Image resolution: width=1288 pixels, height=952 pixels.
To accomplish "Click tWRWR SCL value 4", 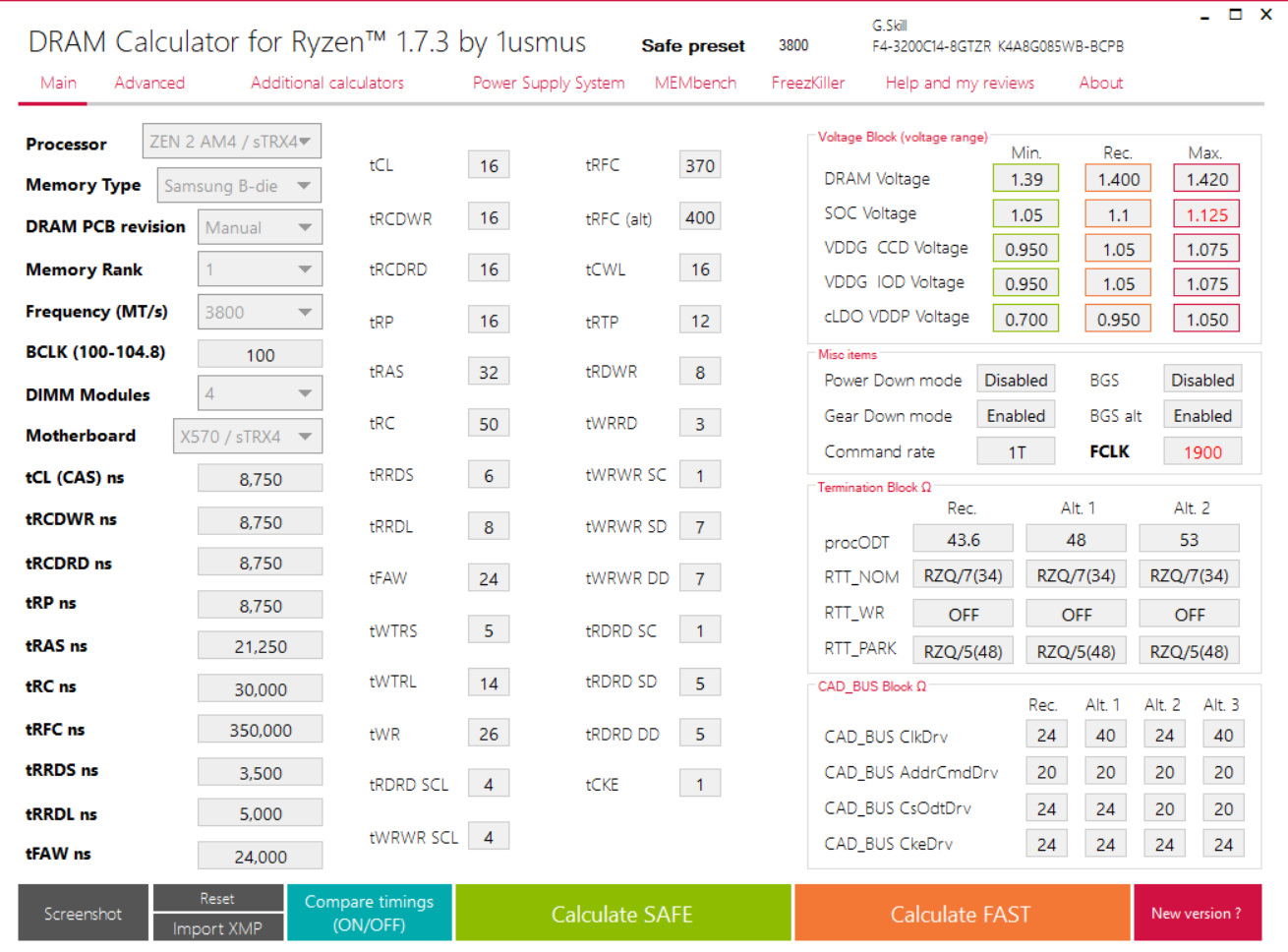I will 489,837.
